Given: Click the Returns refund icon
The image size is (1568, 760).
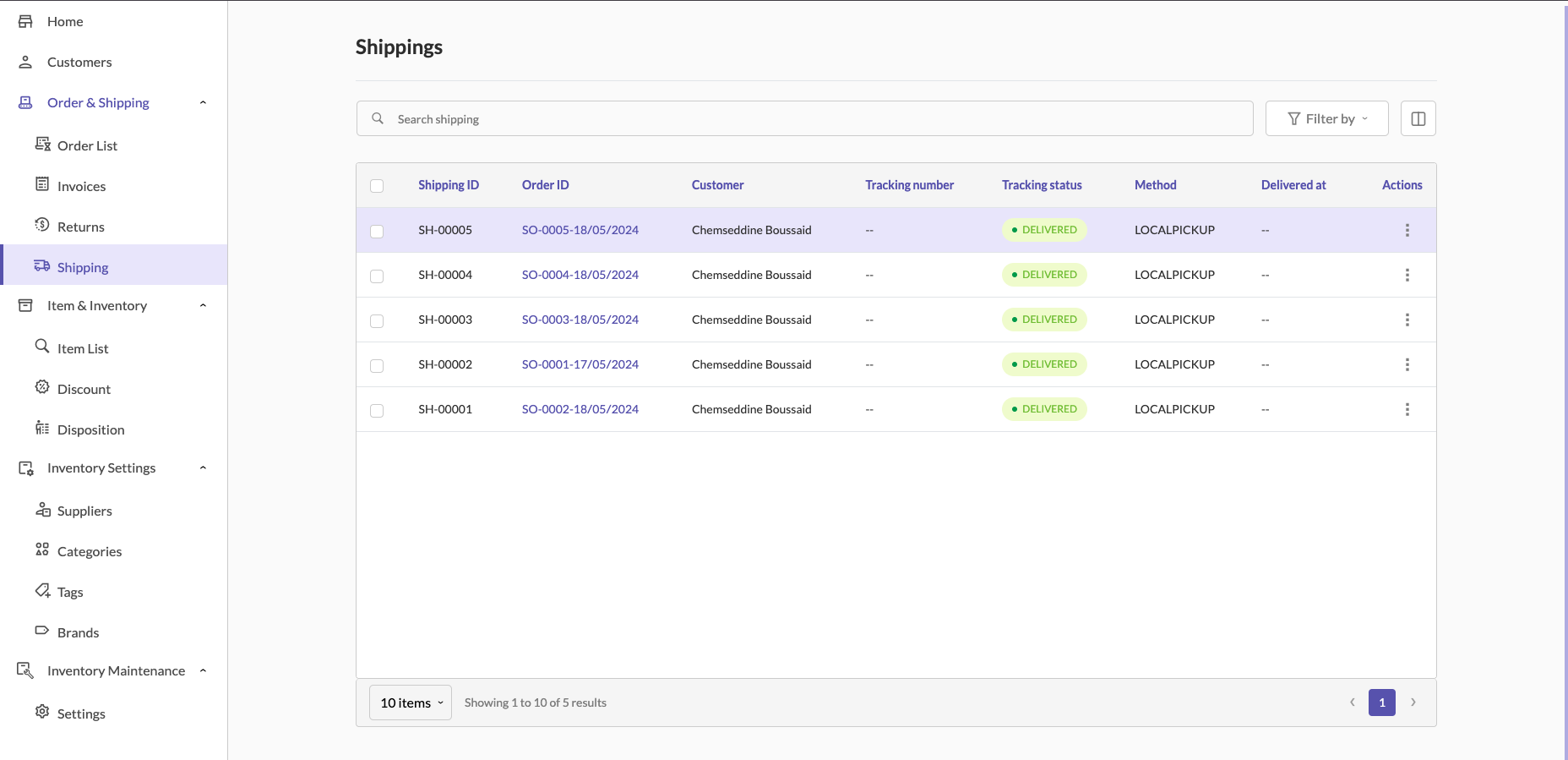Looking at the screenshot, I should [42, 225].
